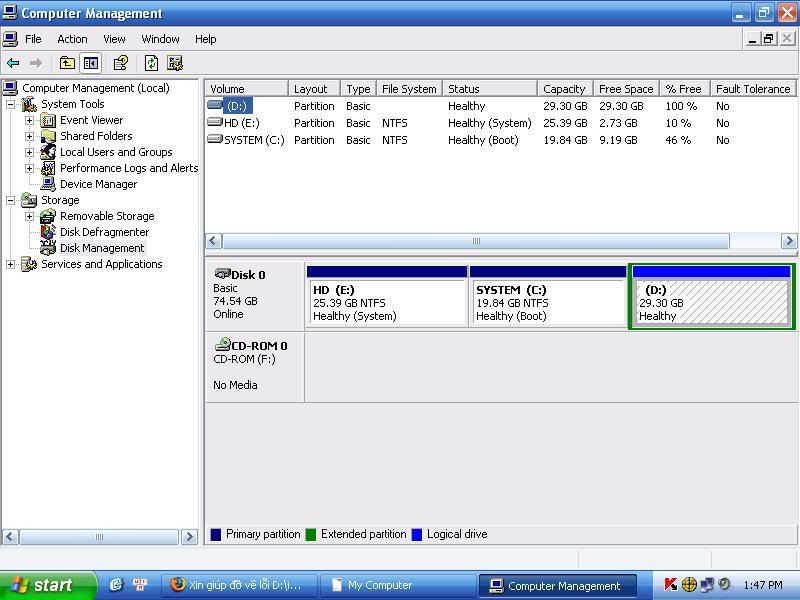This screenshot has width=800, height=600.
Task: Expand the Event Viewer node
Action: [29, 120]
